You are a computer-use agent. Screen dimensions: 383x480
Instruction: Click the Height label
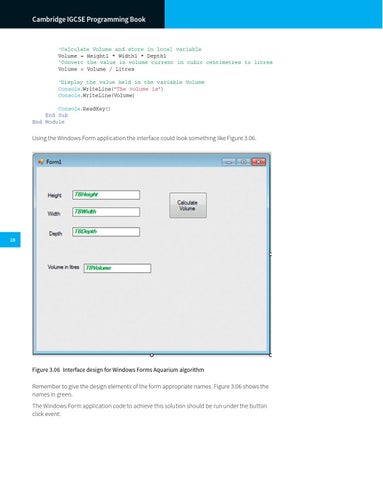click(x=55, y=195)
